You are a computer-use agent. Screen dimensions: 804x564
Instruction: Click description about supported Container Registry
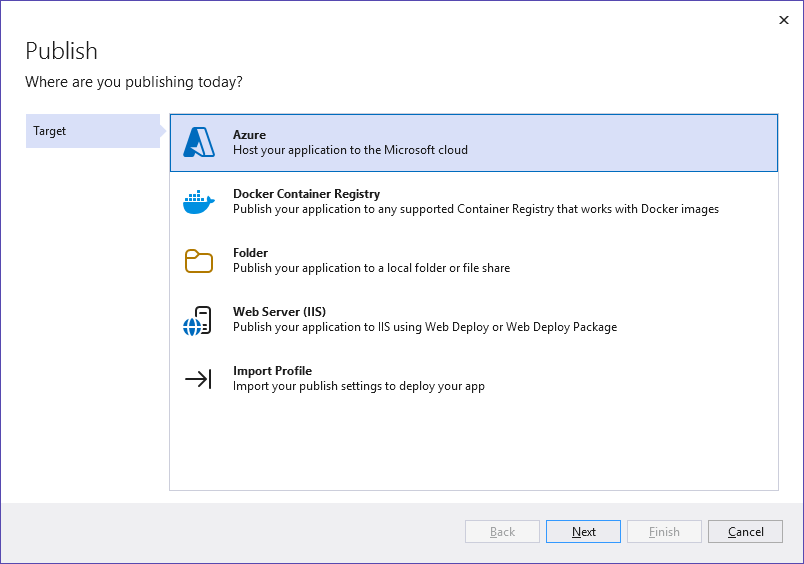476,209
